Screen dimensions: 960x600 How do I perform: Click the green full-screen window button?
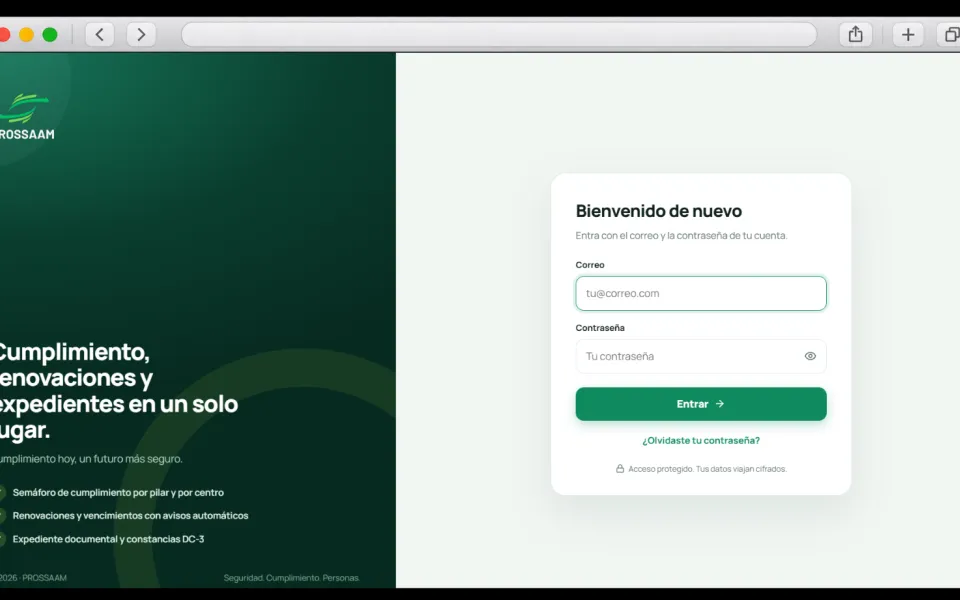50,35
